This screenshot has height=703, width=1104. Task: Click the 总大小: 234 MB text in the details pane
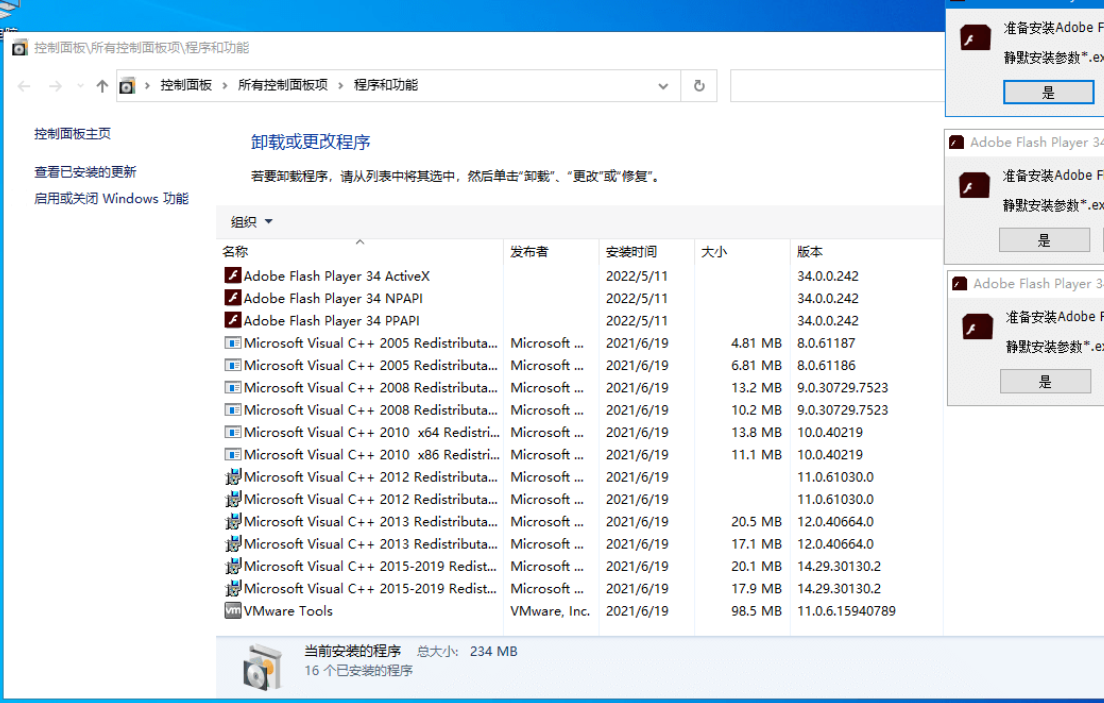467,652
